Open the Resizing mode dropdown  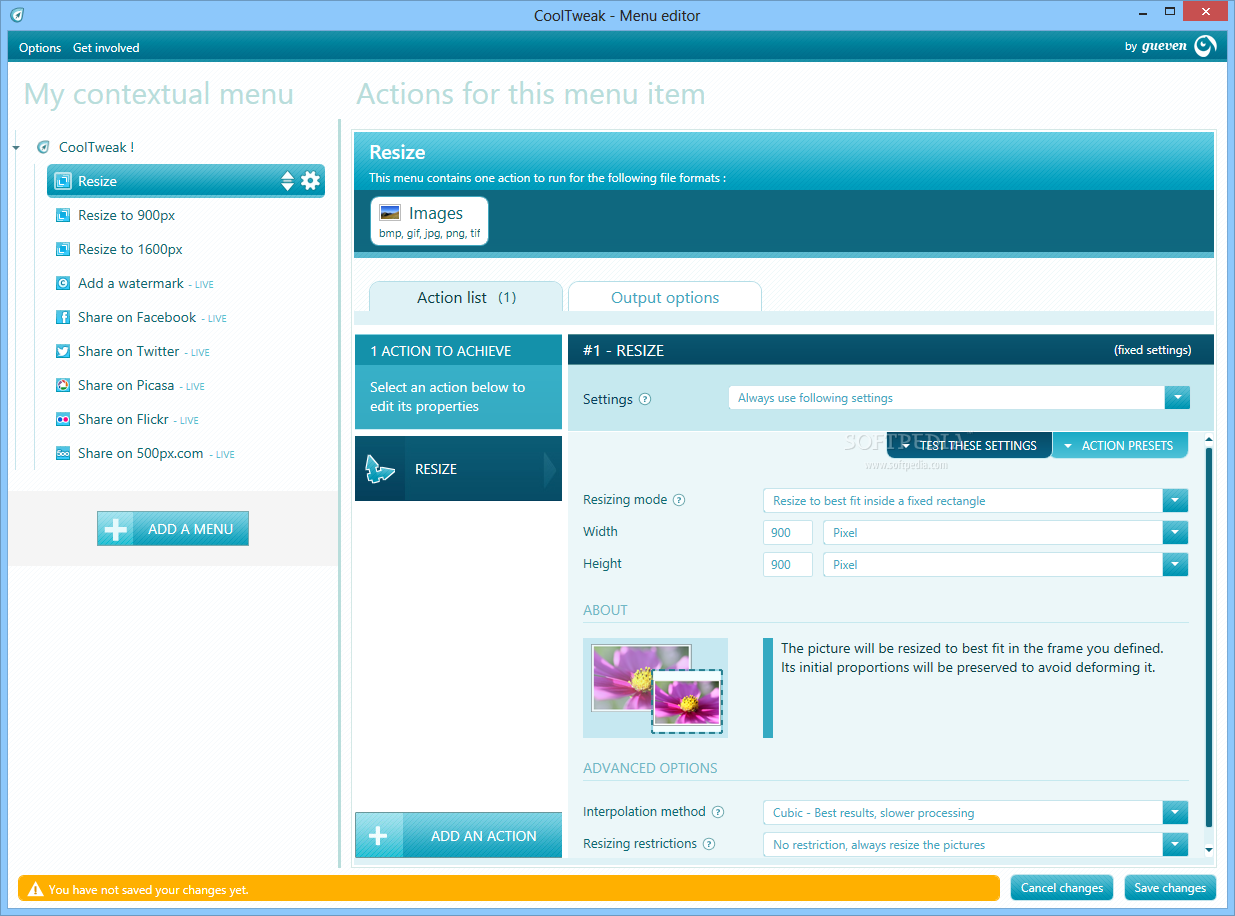[x=1176, y=501]
